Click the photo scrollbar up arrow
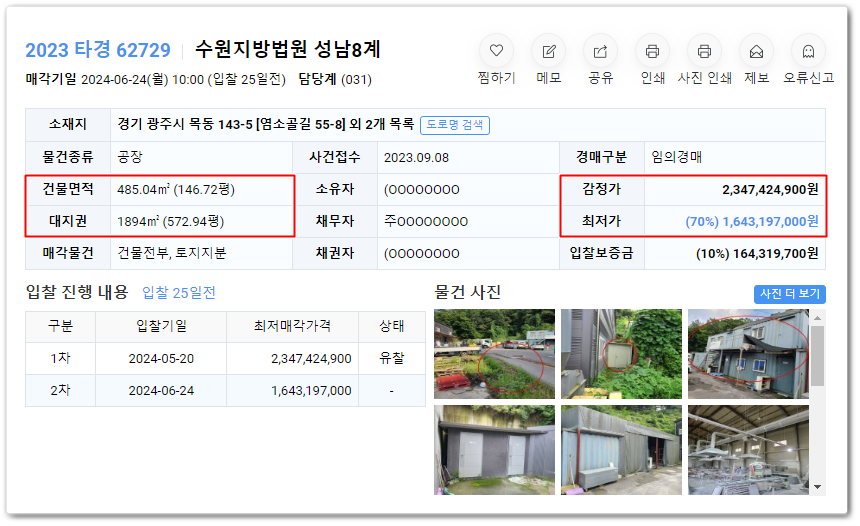860x526 pixels. [x=817, y=318]
